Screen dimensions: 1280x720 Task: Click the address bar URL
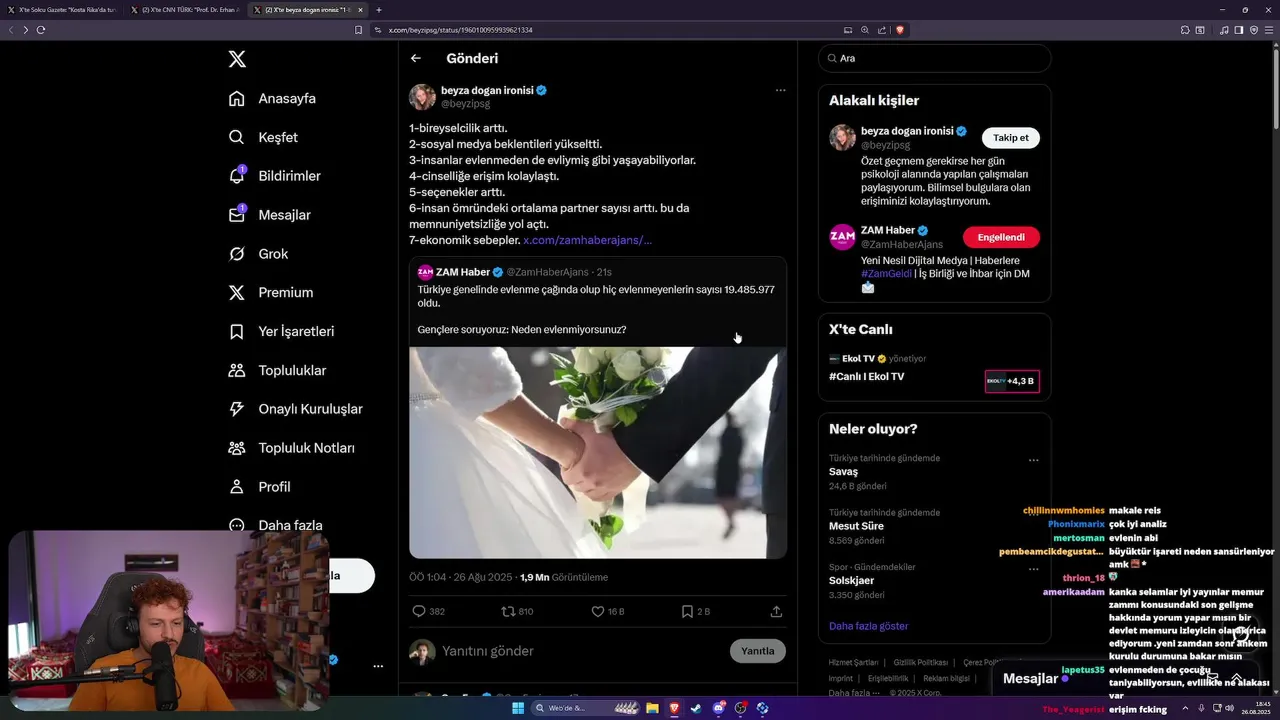460,30
